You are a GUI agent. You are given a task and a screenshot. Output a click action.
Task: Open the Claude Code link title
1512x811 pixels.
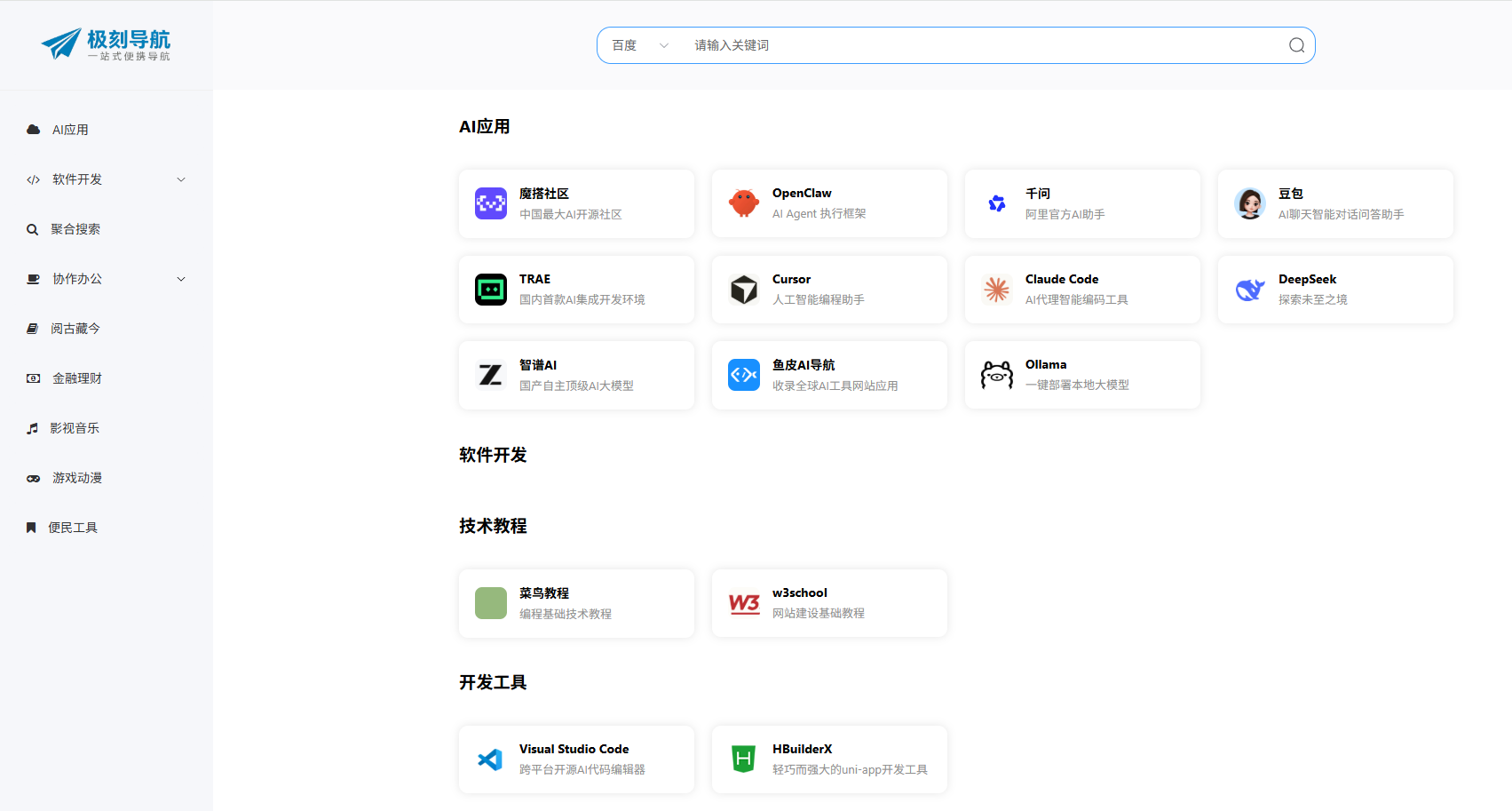(1062, 279)
